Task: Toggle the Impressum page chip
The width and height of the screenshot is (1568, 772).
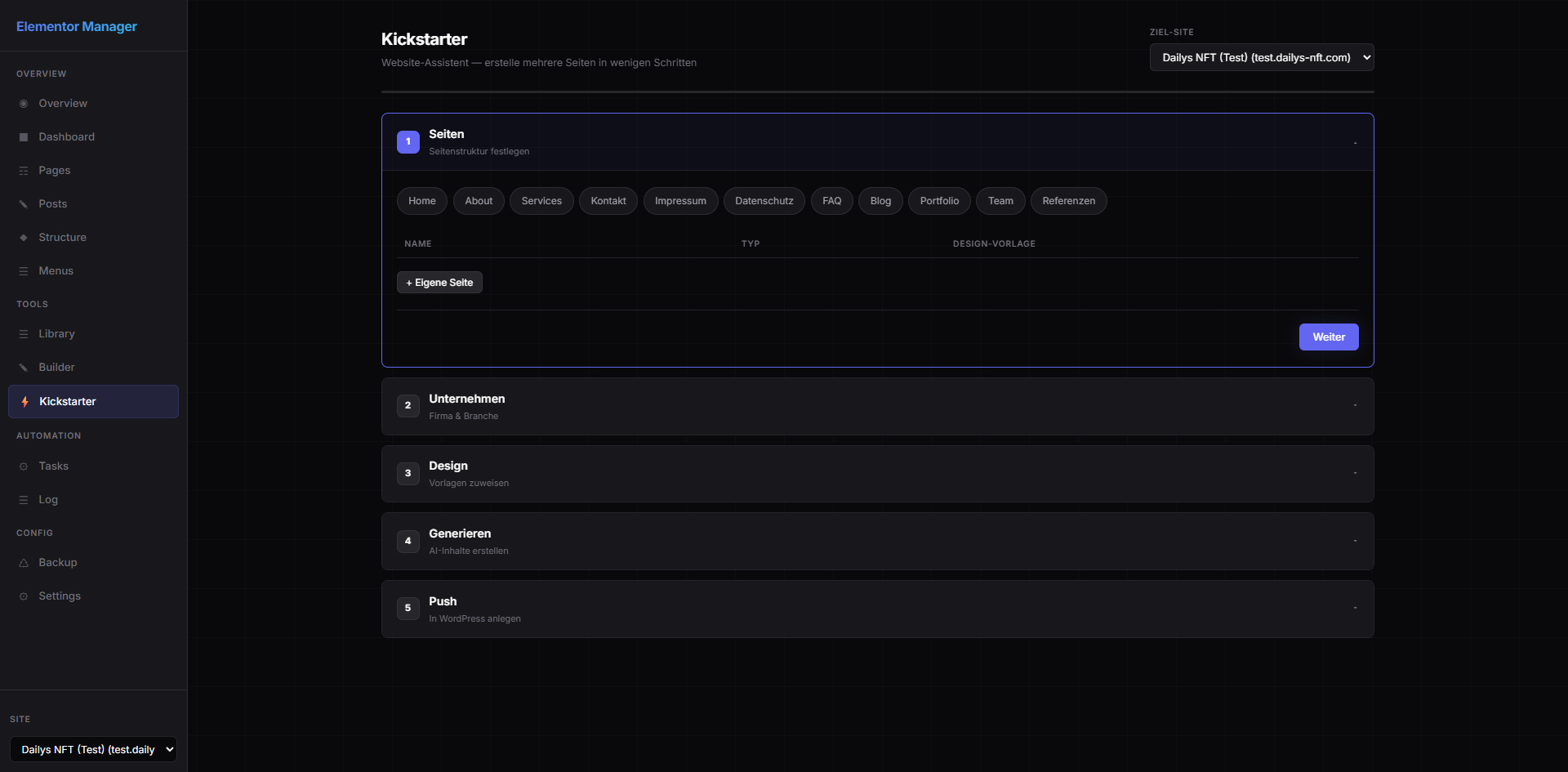Action: (679, 201)
